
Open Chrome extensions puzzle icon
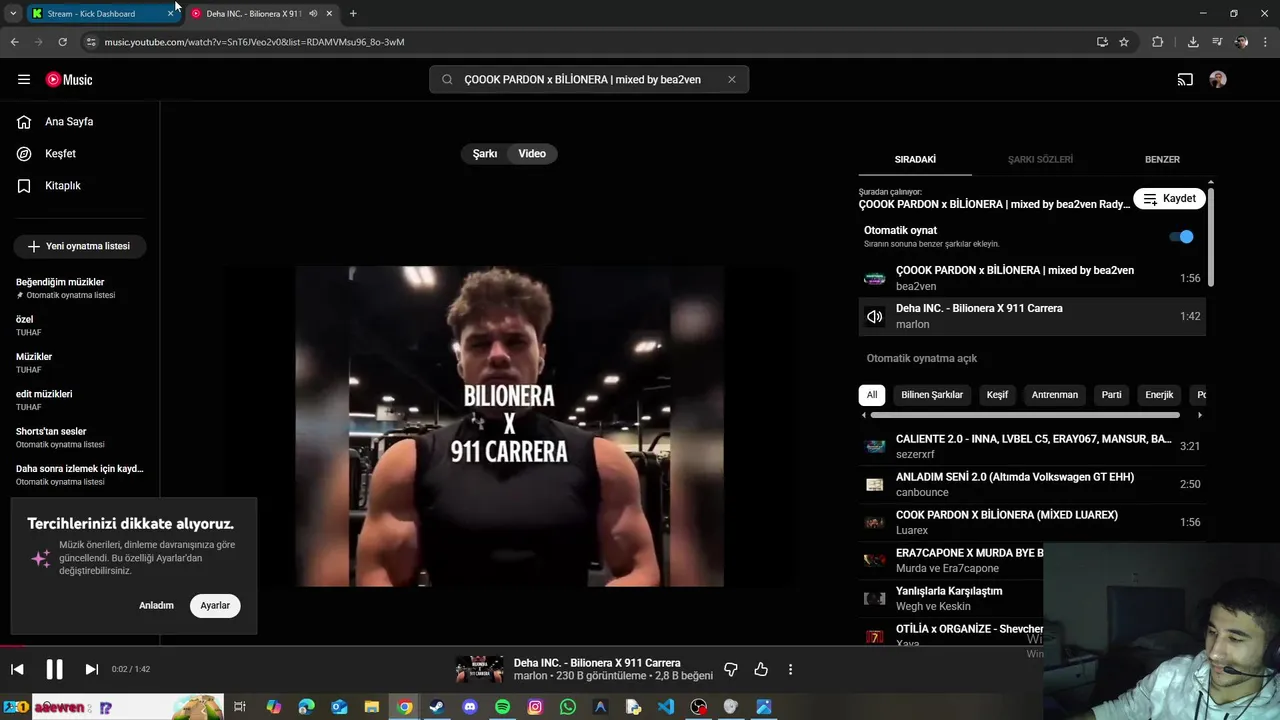1158,42
